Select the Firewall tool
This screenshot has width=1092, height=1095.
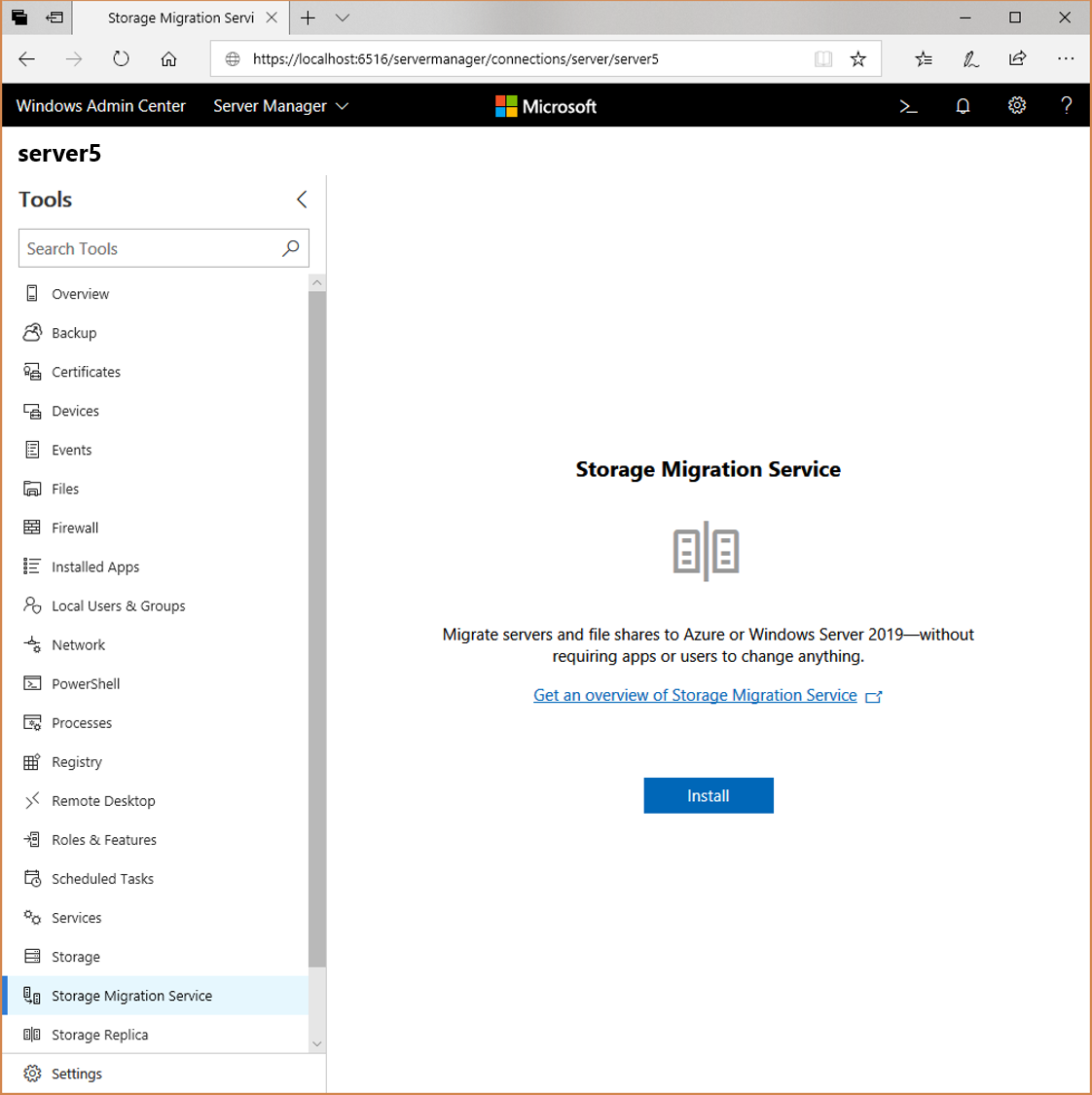pos(74,528)
